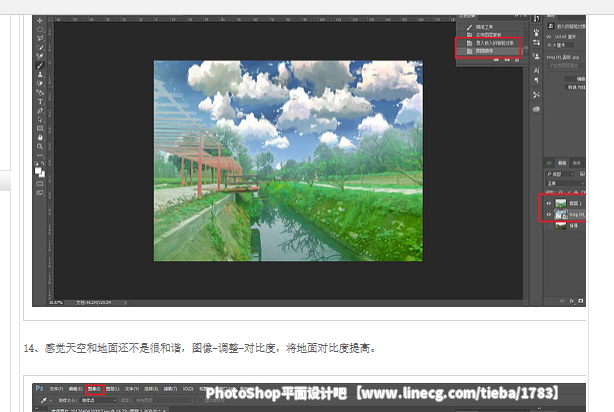
Task: Expand the status bar arrow menu
Action: (125, 302)
